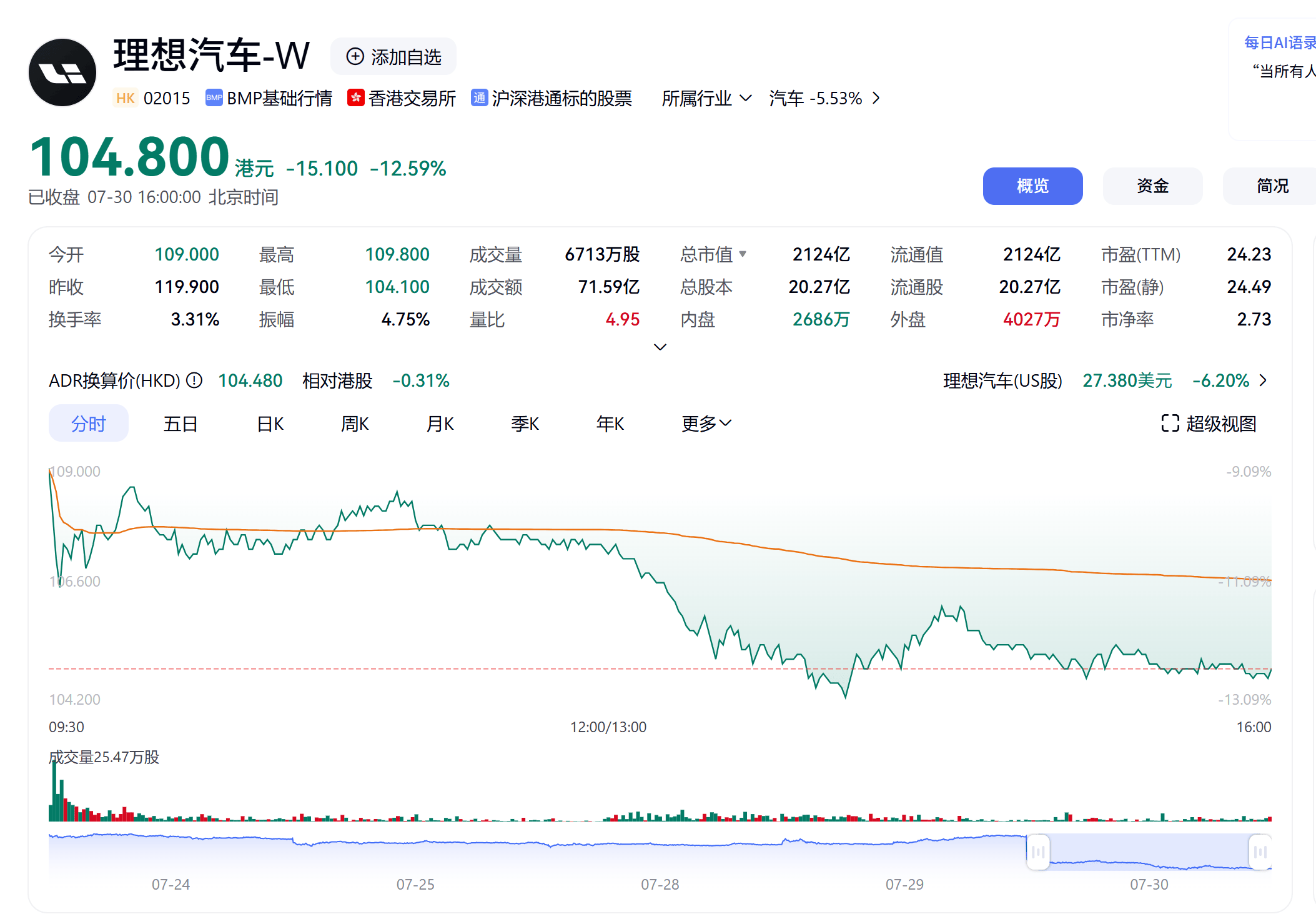This screenshot has width=1316, height=924.
Task: Expand the 所属行业 dropdown
Action: click(706, 98)
